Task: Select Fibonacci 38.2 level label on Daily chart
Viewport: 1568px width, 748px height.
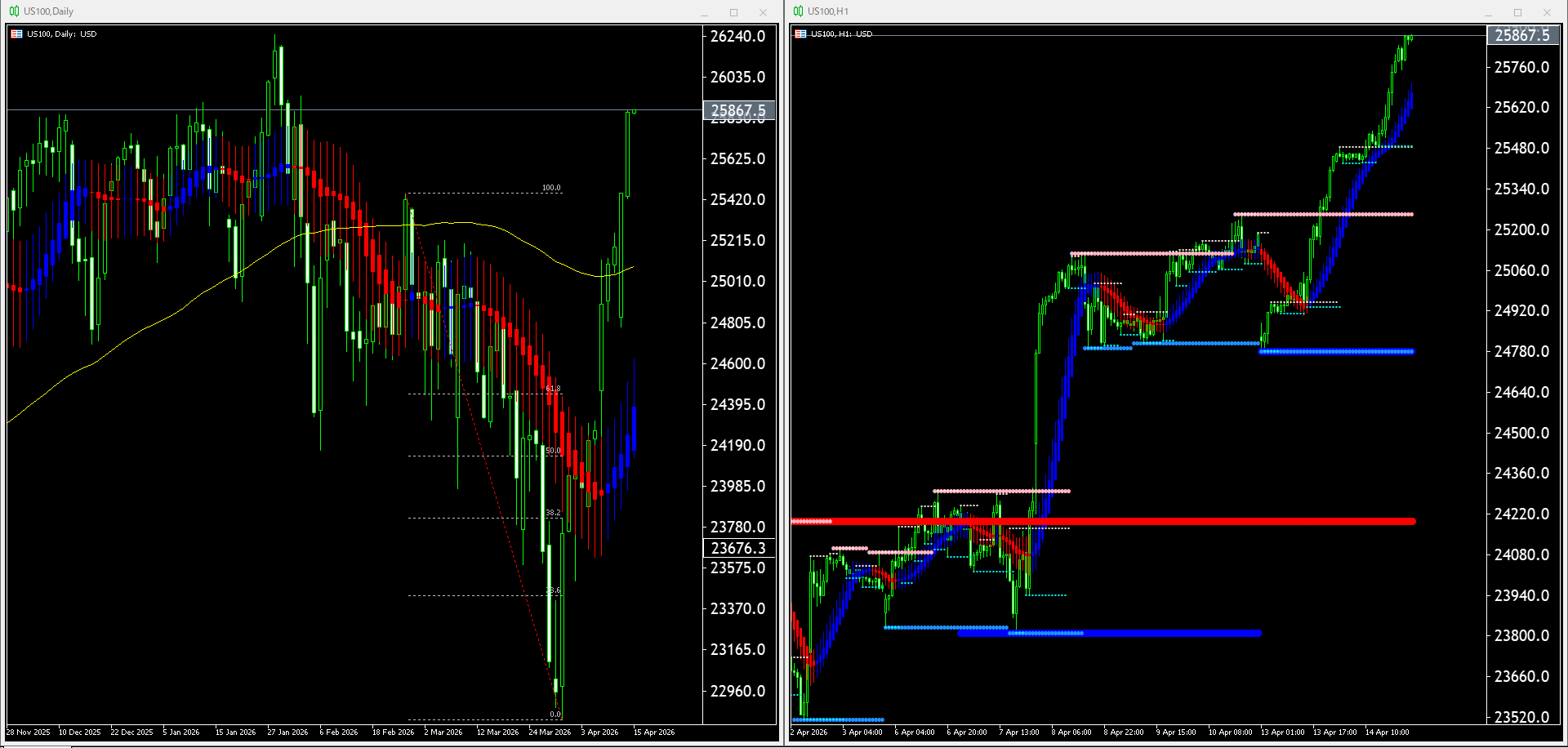Action: coord(553,513)
